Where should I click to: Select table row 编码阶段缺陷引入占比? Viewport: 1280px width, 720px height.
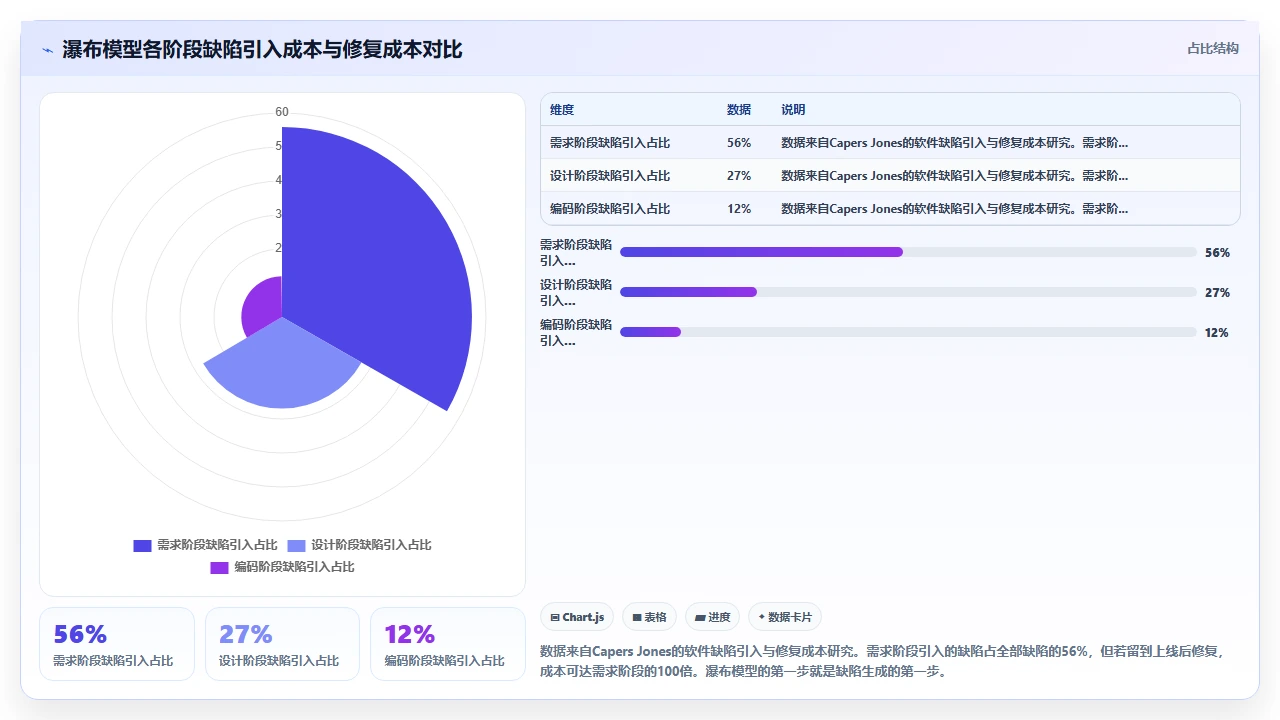(x=890, y=209)
